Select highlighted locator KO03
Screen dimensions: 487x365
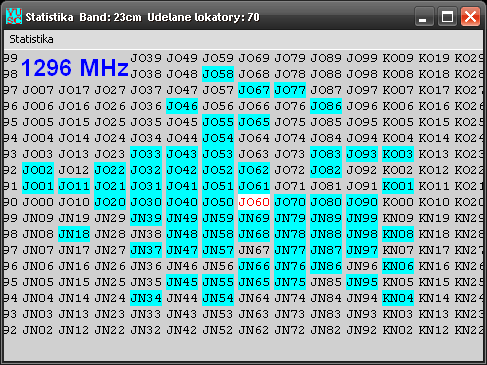(398, 154)
